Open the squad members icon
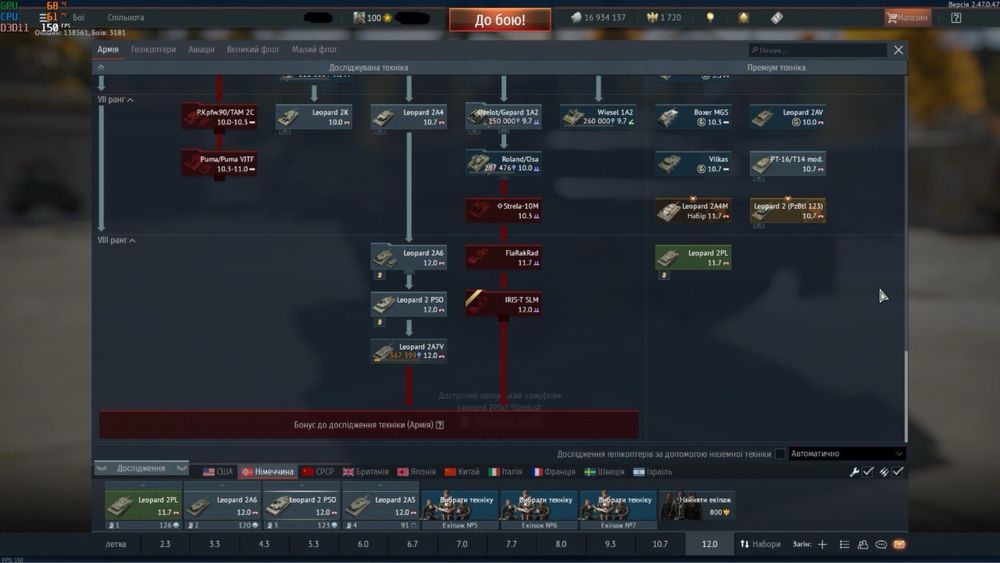1000x563 pixels. [863, 545]
